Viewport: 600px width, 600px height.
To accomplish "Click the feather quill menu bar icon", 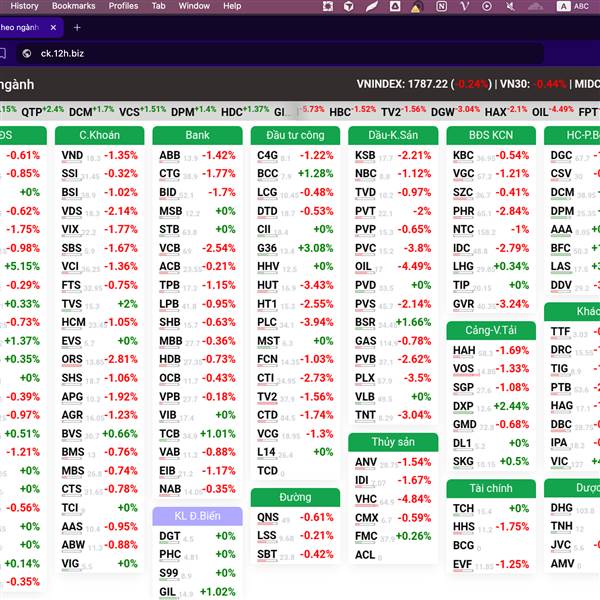I will (x=372, y=6).
